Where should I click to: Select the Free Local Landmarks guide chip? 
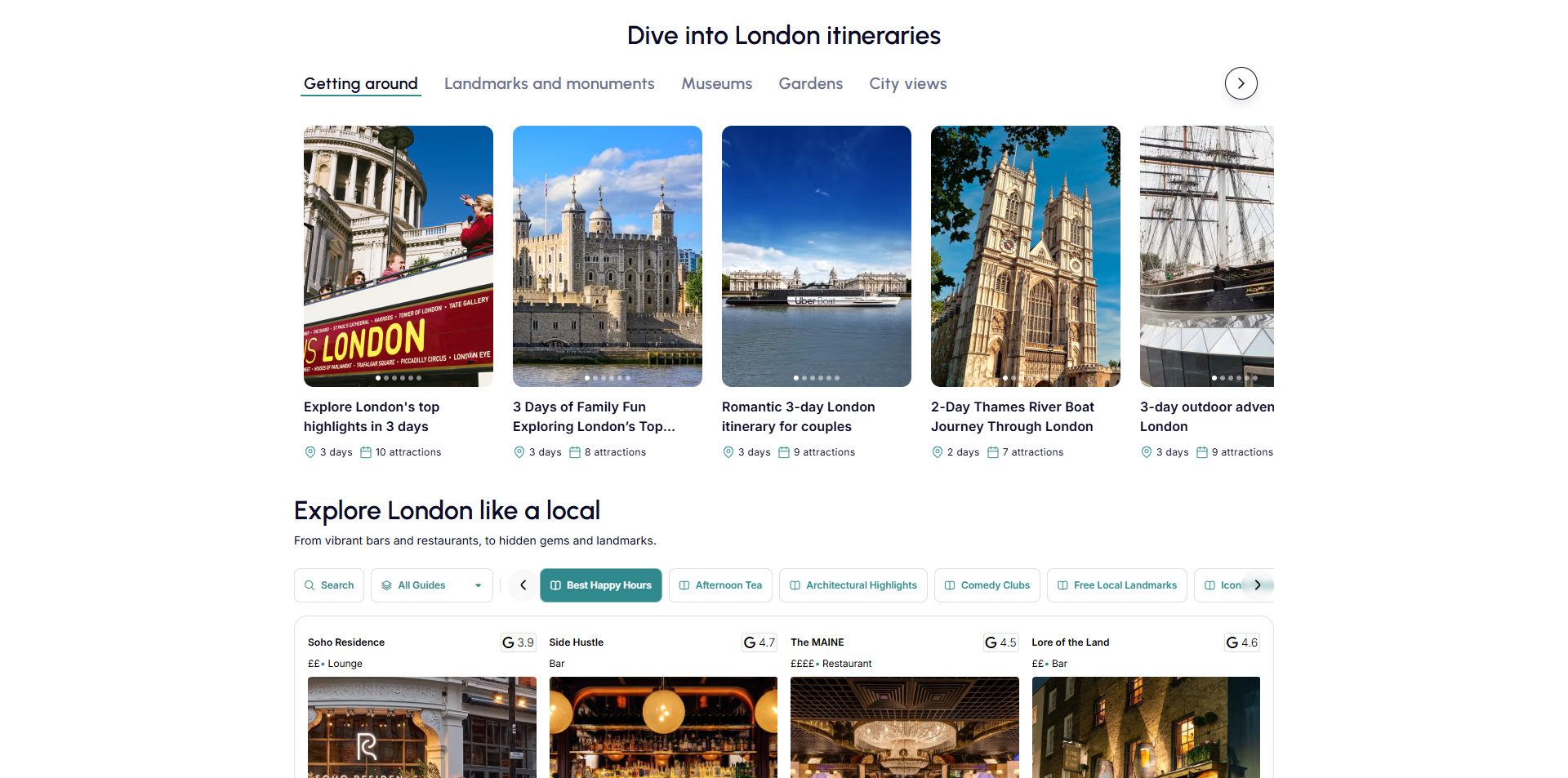1117,585
